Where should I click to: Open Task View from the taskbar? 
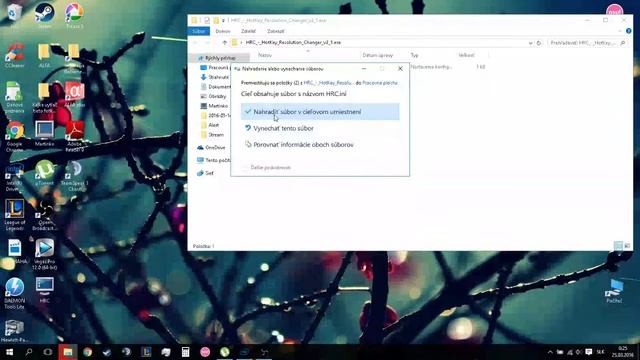48,352
